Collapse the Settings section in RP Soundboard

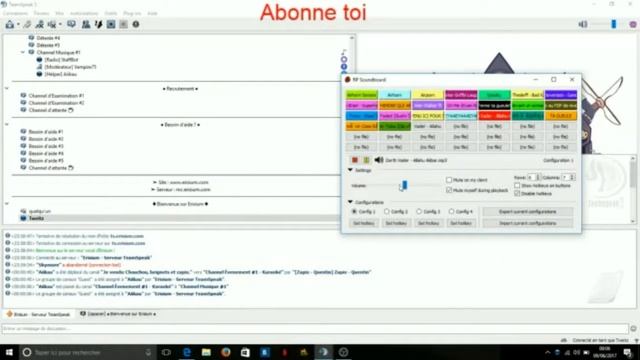coord(350,170)
